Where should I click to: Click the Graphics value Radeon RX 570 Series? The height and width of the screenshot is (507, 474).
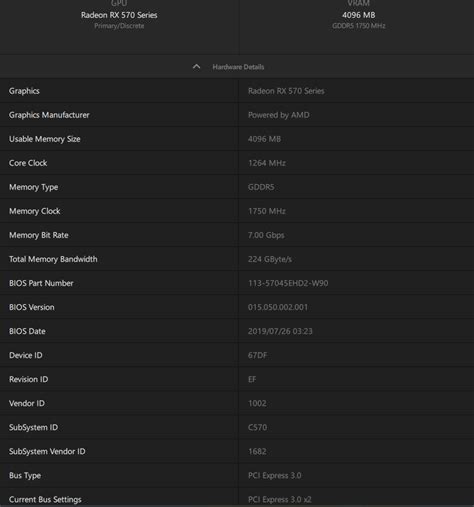click(x=286, y=91)
